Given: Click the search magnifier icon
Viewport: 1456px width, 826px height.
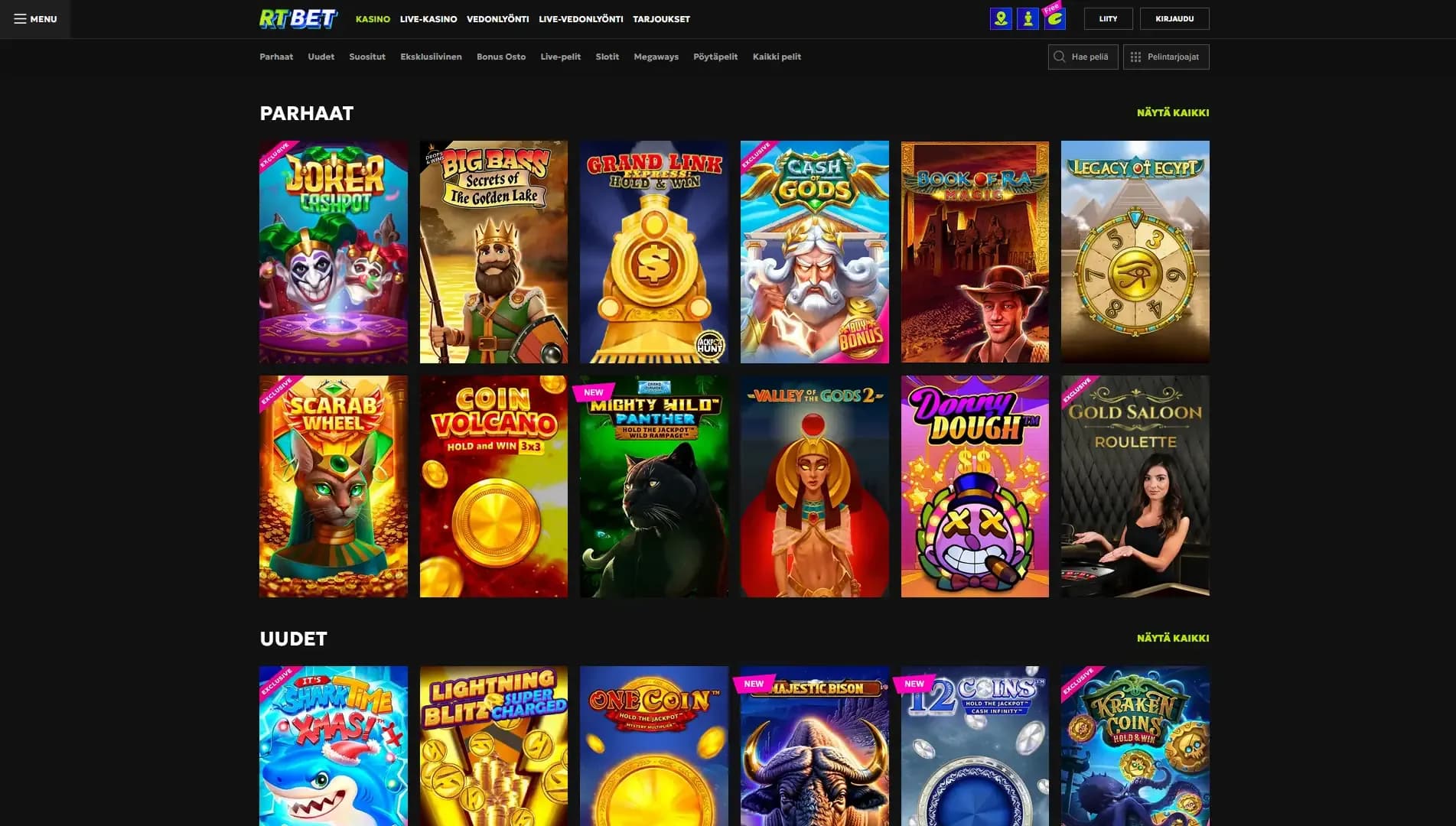Looking at the screenshot, I should [1060, 57].
